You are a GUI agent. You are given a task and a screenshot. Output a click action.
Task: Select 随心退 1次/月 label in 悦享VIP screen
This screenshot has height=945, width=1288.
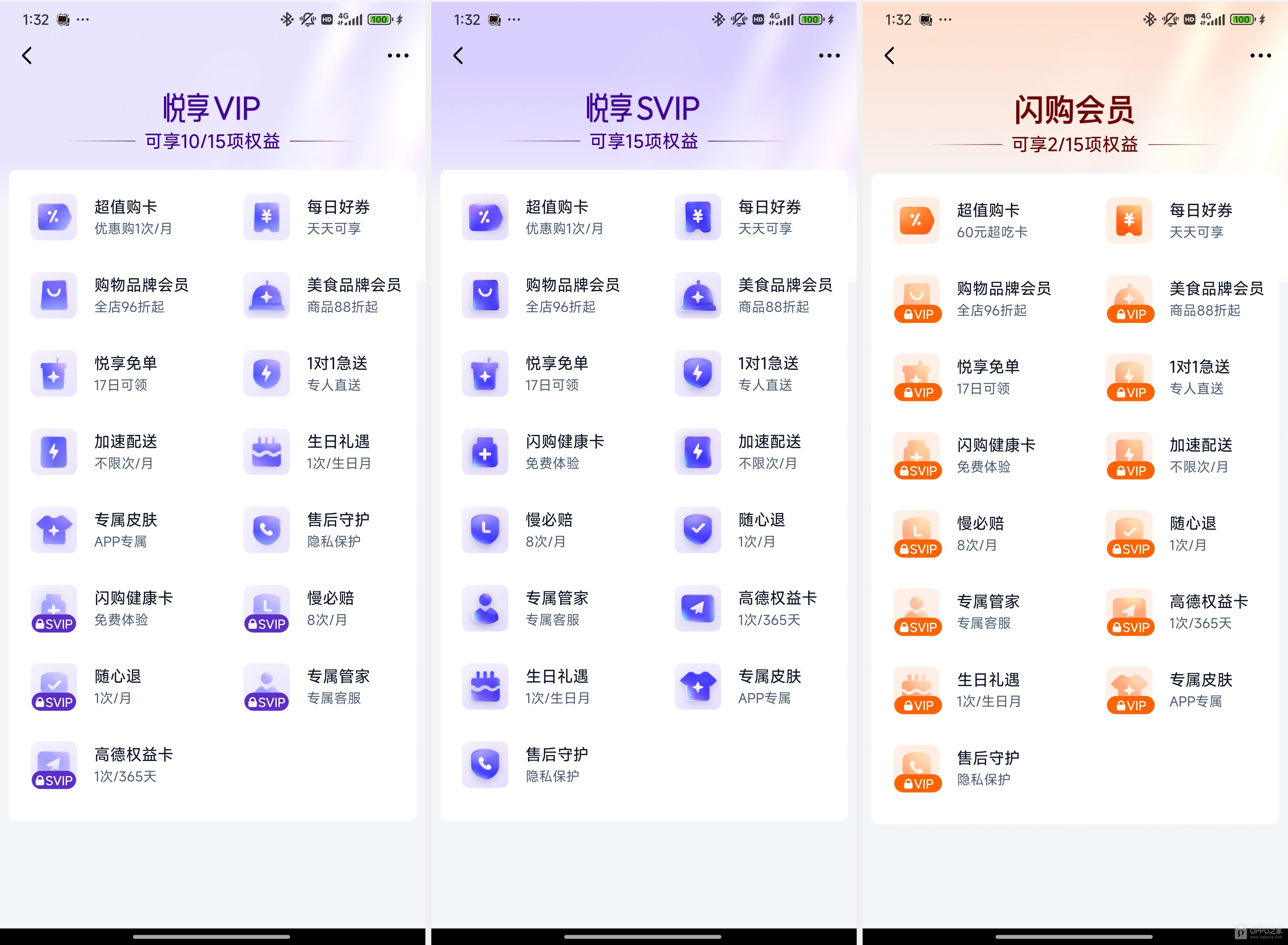coord(118,687)
